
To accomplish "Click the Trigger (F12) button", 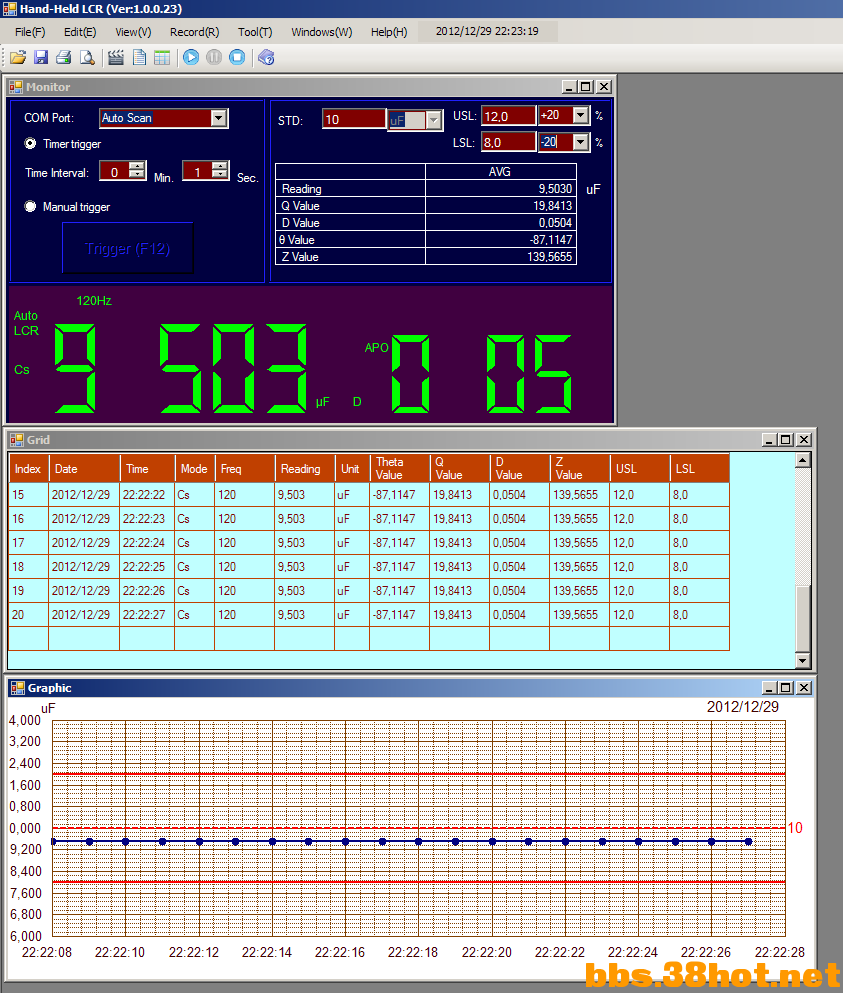I will point(127,248).
